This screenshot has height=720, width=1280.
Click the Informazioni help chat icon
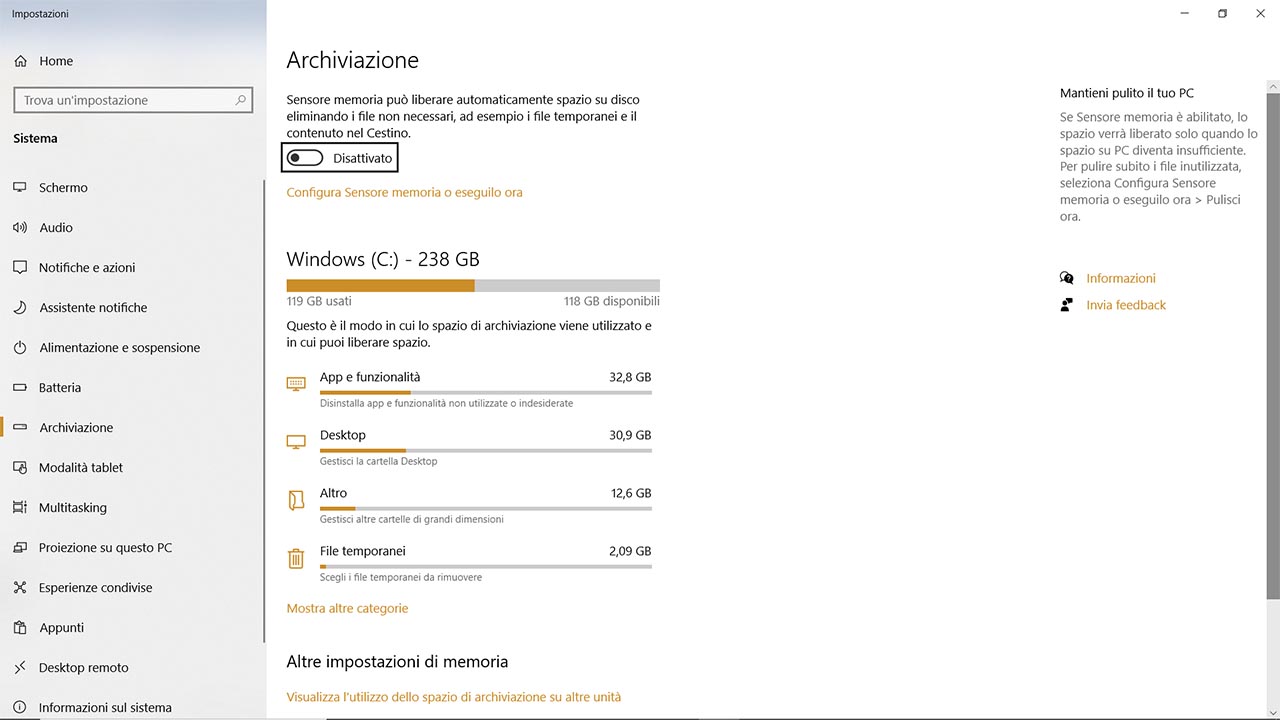(x=1067, y=278)
